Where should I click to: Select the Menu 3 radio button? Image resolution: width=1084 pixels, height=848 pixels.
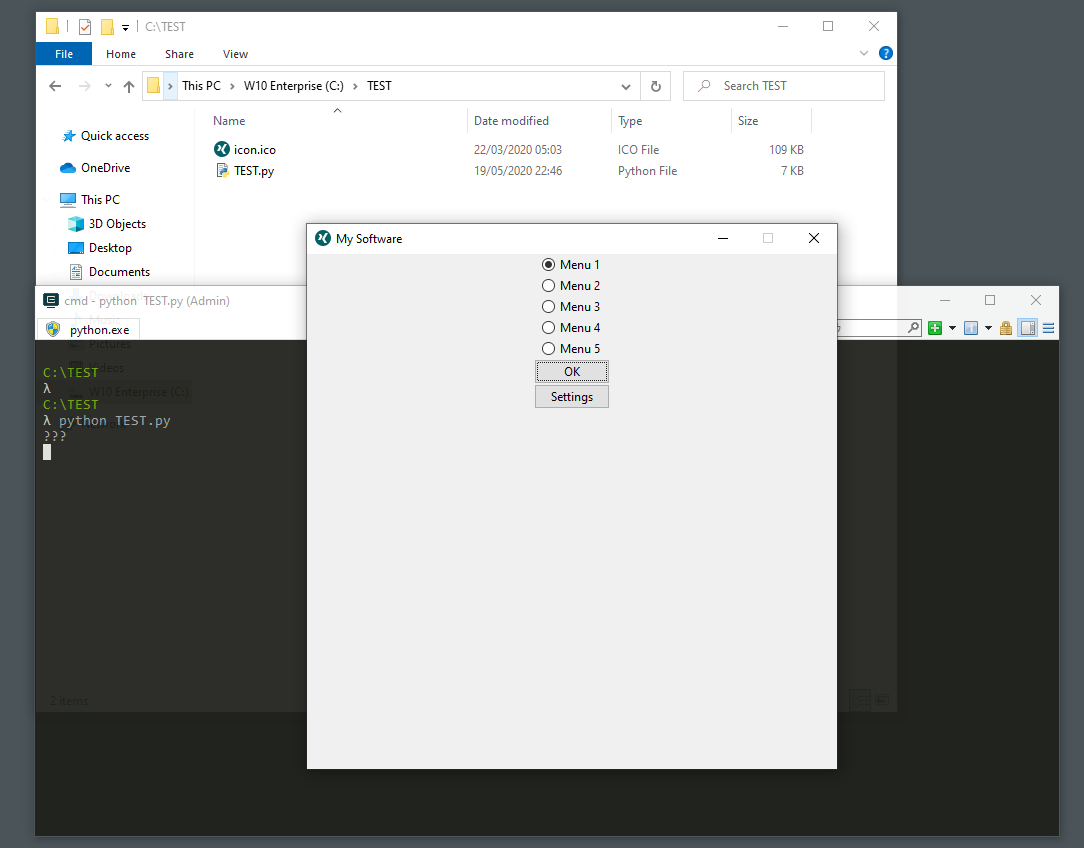tap(548, 307)
